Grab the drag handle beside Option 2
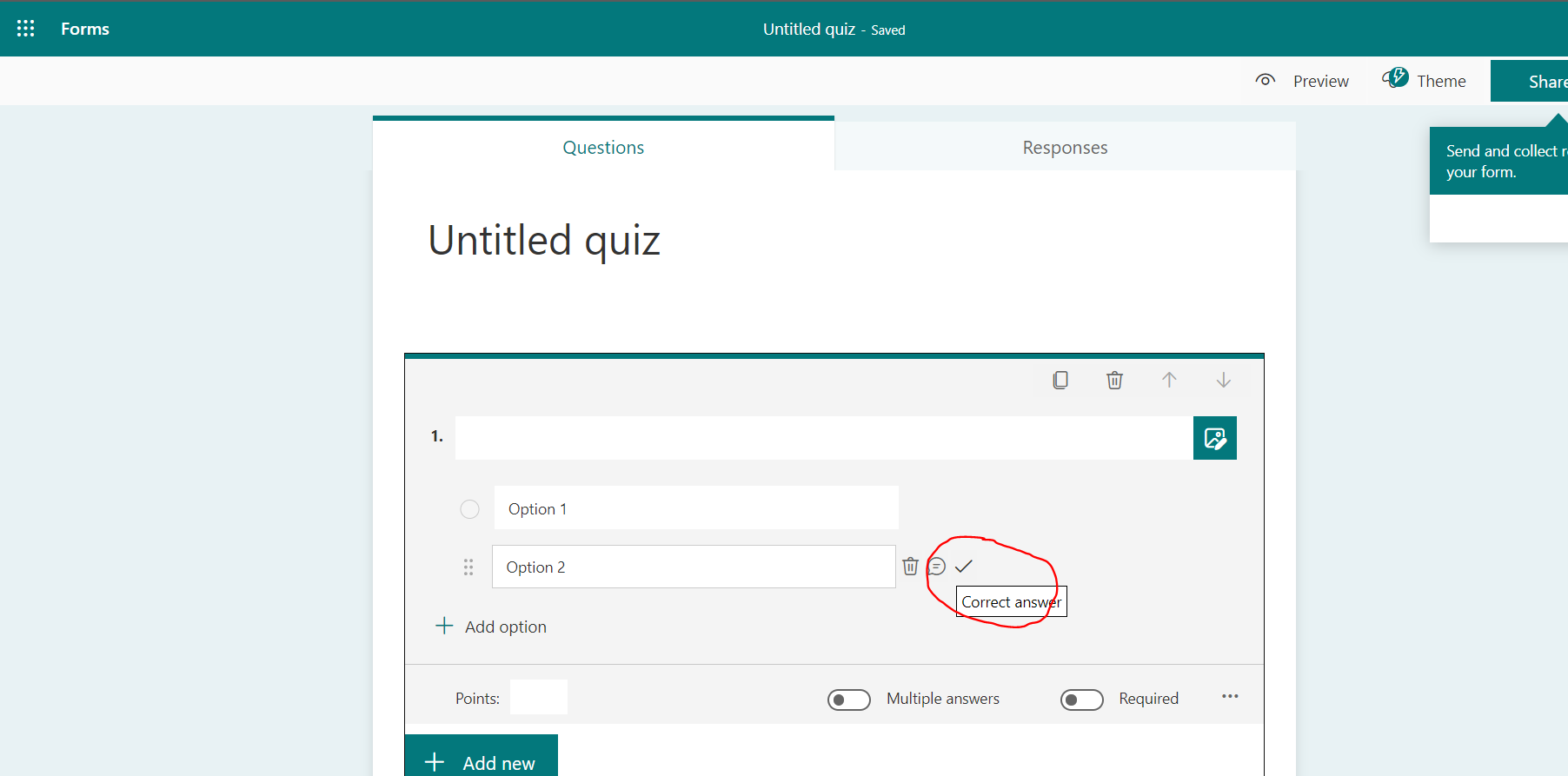Image resolution: width=1568 pixels, height=776 pixels. click(x=468, y=567)
